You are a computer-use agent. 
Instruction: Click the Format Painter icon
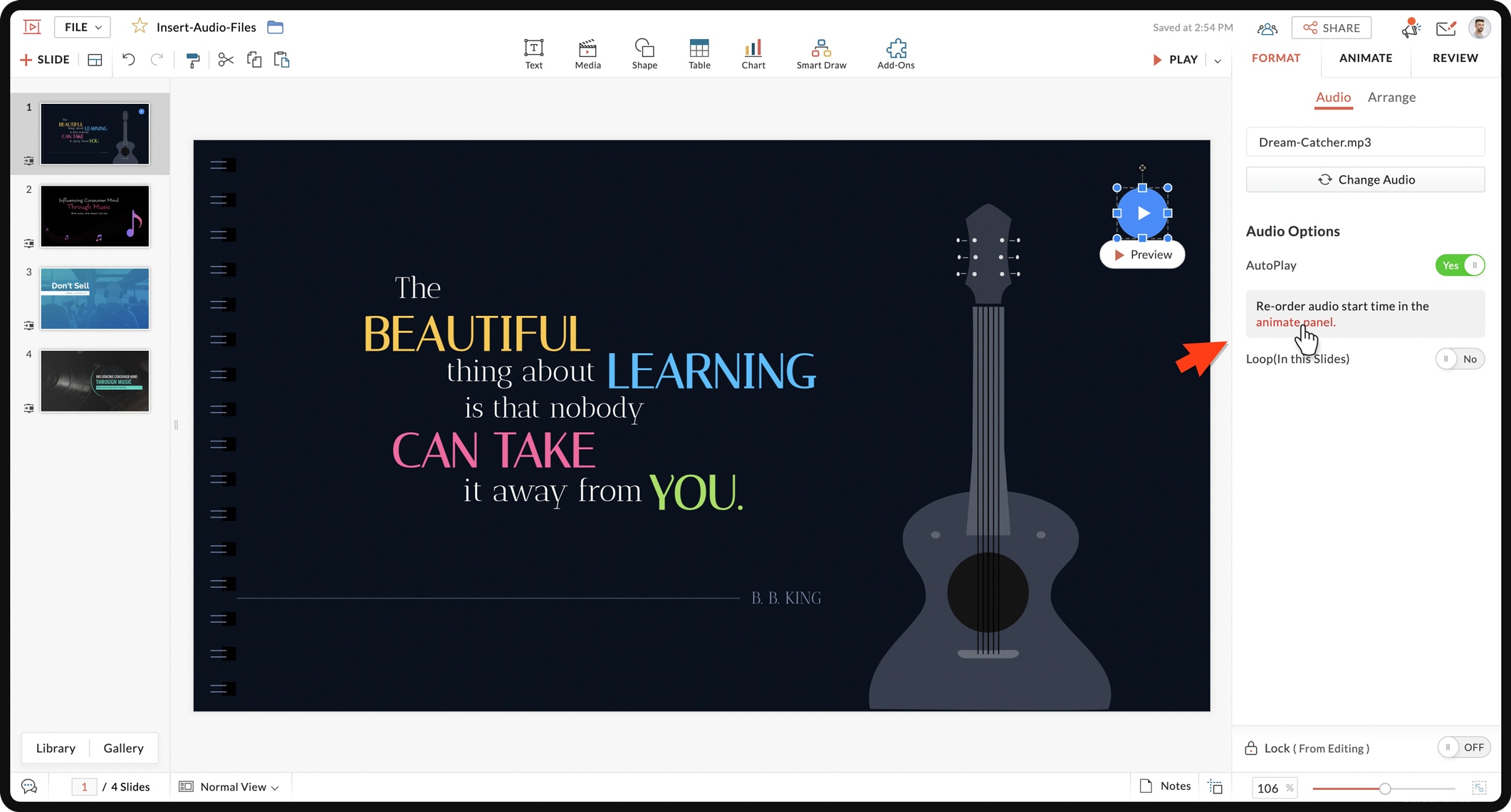click(192, 60)
